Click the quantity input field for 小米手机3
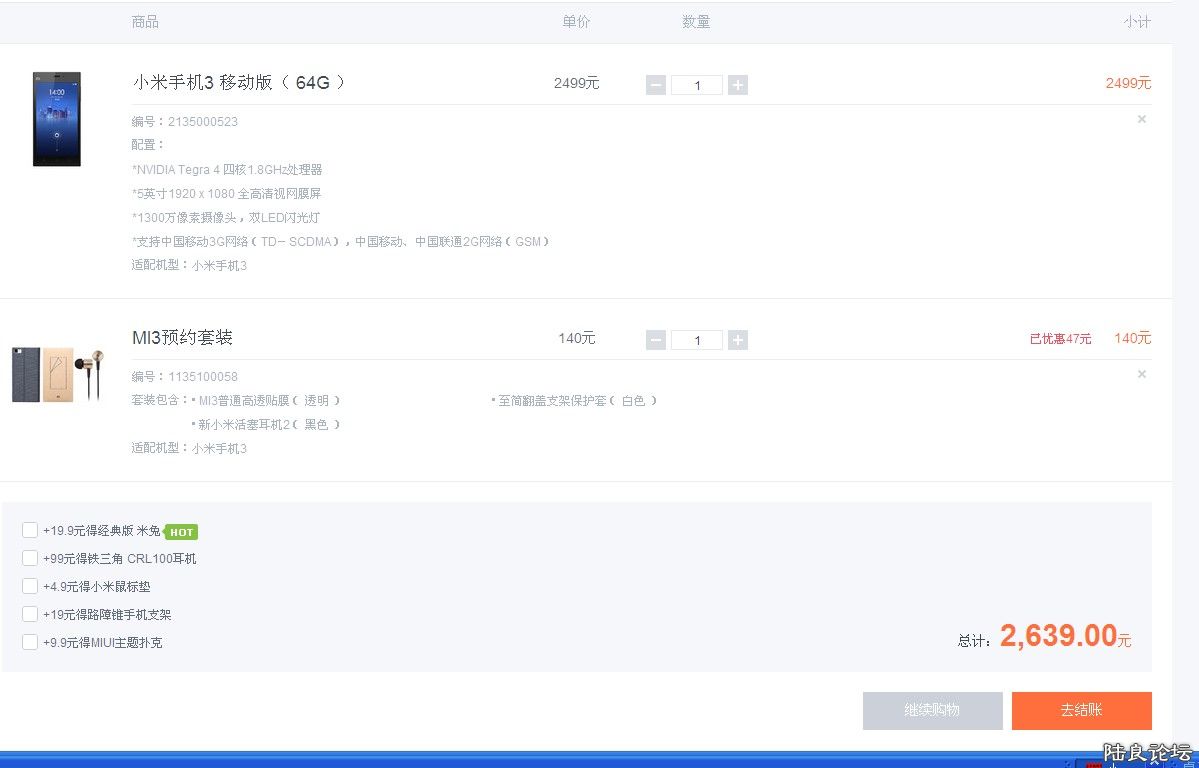Image resolution: width=1199 pixels, height=768 pixels. [697, 85]
